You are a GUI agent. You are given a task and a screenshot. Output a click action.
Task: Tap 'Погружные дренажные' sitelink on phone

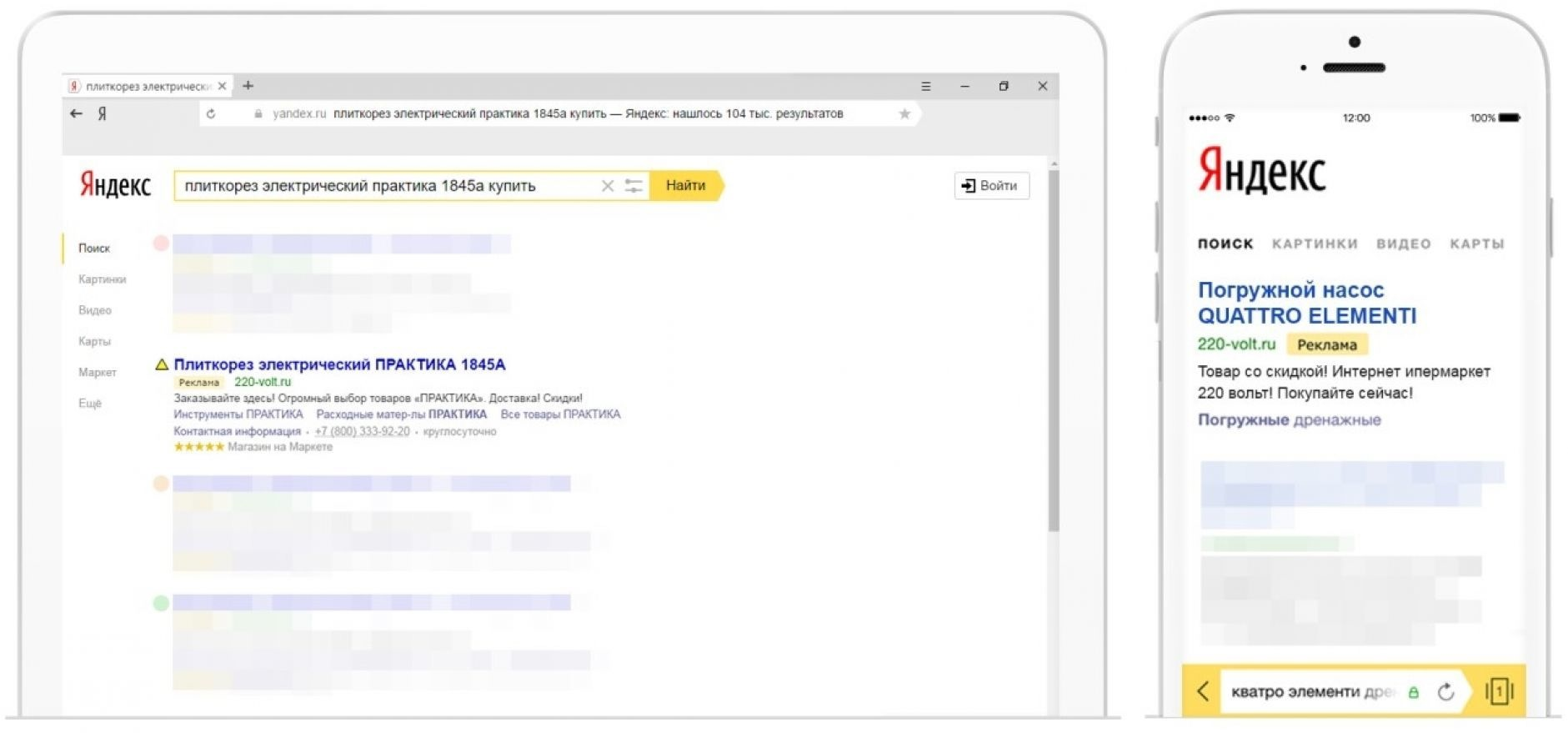[x=1290, y=419]
